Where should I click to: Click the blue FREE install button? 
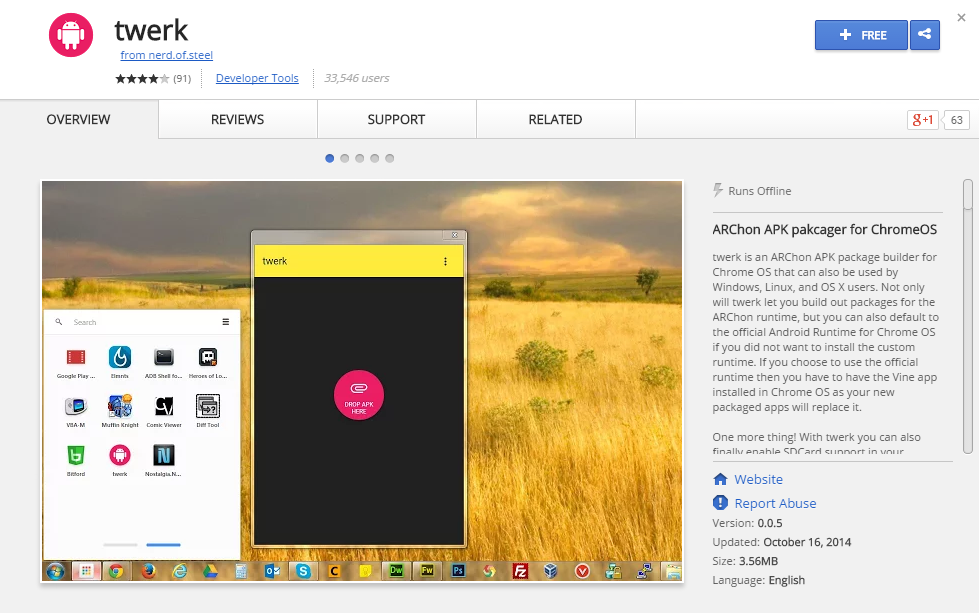pyautogui.click(x=861, y=35)
